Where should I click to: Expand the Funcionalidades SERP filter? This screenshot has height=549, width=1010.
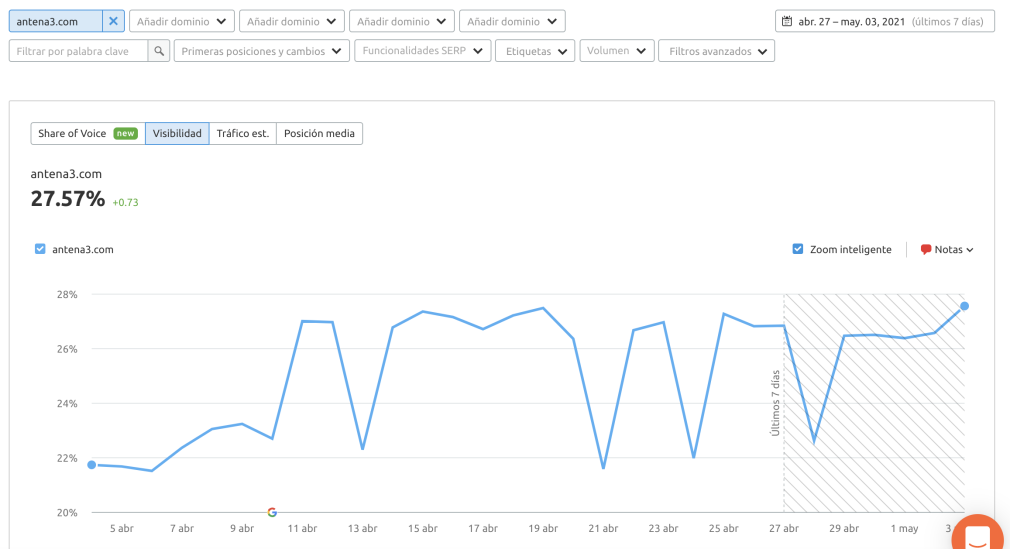422,51
